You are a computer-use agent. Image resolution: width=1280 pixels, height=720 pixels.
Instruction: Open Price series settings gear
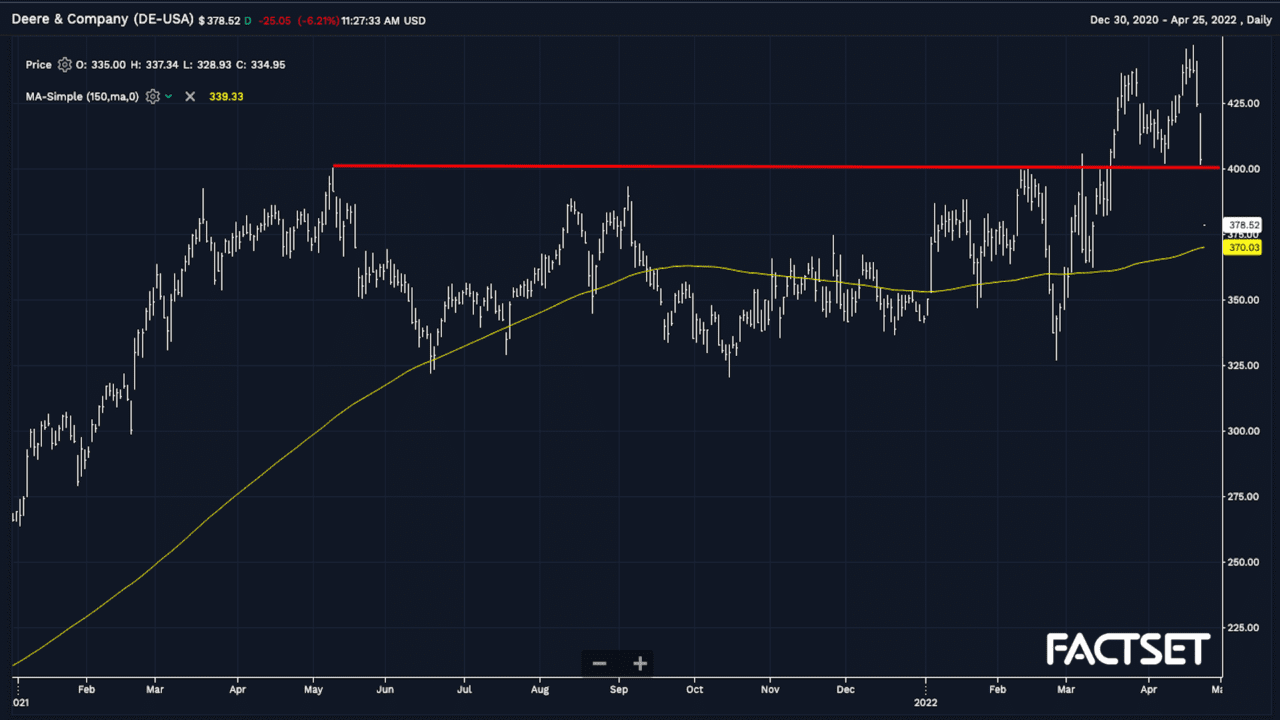click(65, 65)
